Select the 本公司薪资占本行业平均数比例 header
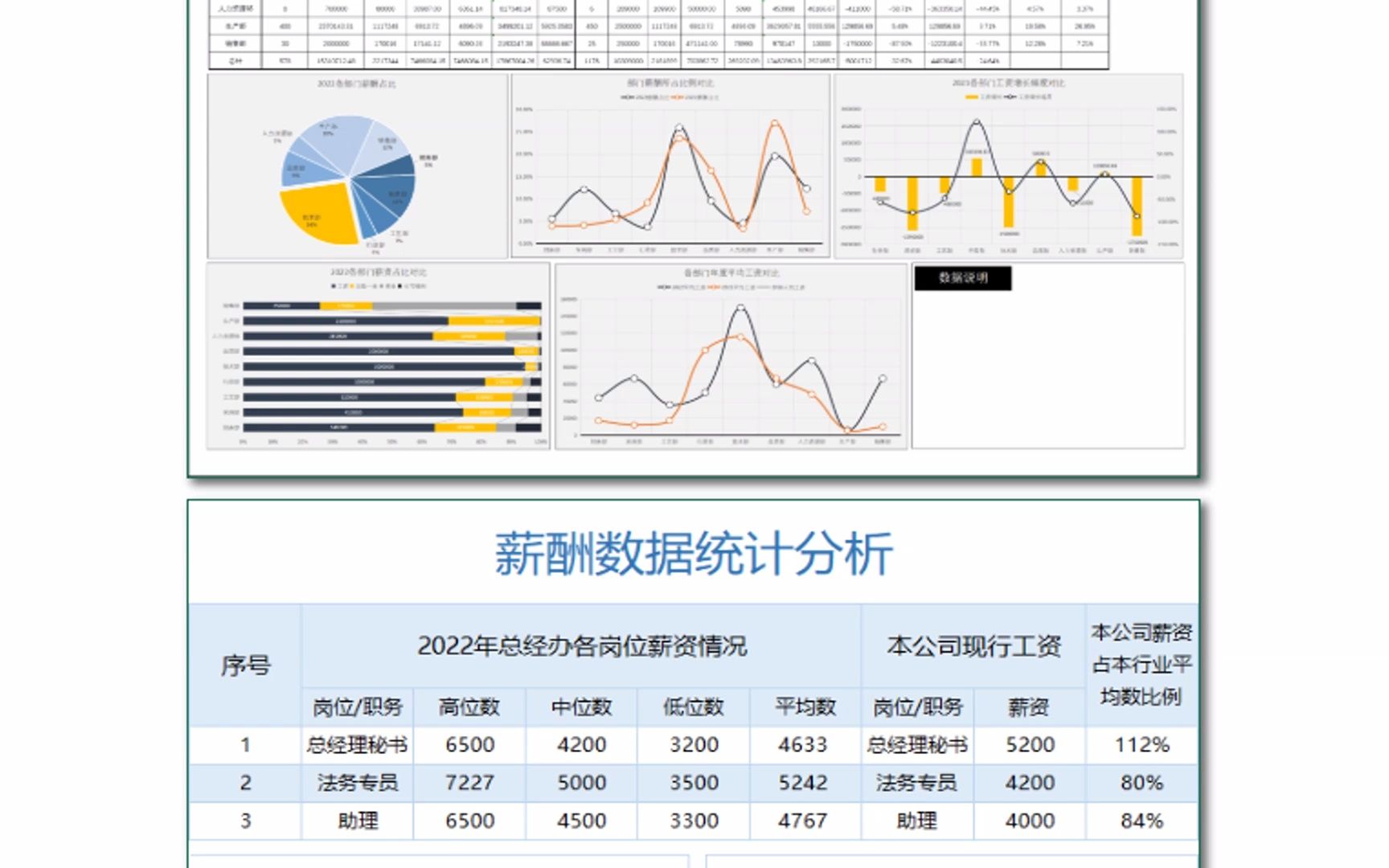 (1141, 665)
